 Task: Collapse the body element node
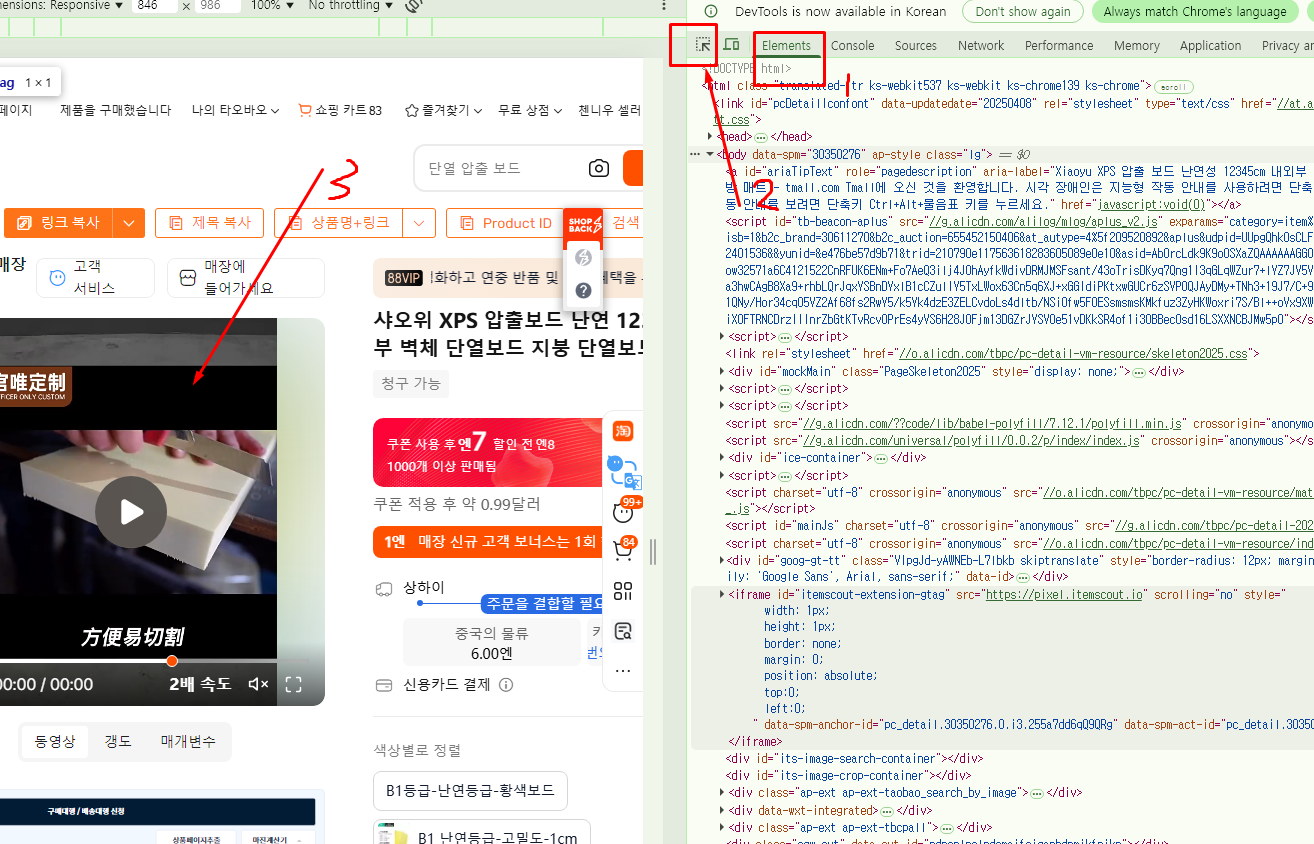tap(710, 154)
